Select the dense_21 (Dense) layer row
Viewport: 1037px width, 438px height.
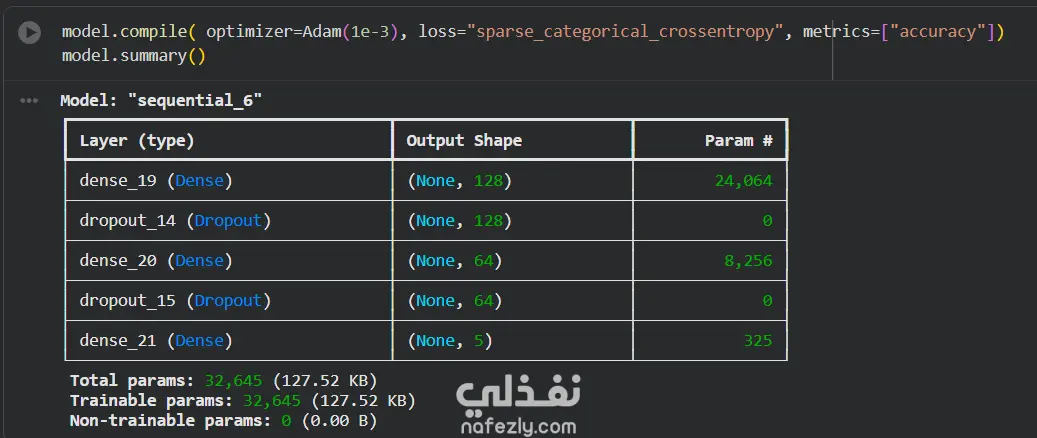pos(426,340)
